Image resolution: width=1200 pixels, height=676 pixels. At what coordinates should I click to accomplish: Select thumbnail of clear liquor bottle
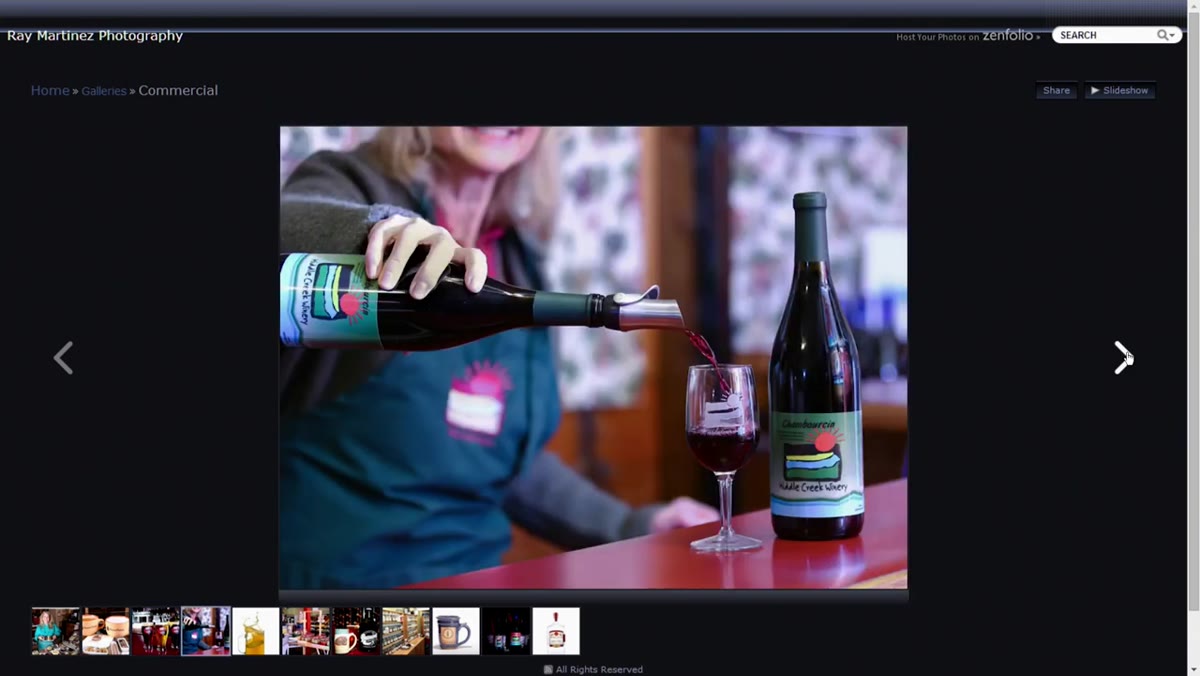tap(556, 631)
